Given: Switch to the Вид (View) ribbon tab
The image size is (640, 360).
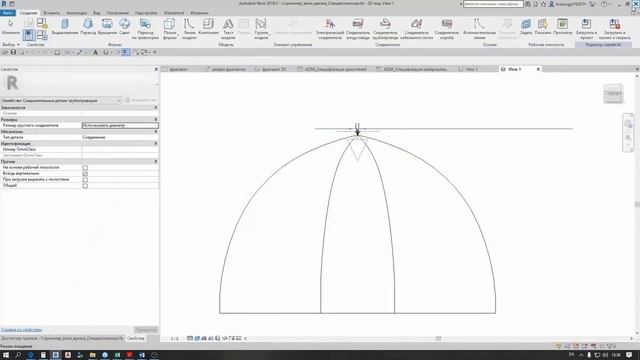Looking at the screenshot, I should tap(96, 13).
